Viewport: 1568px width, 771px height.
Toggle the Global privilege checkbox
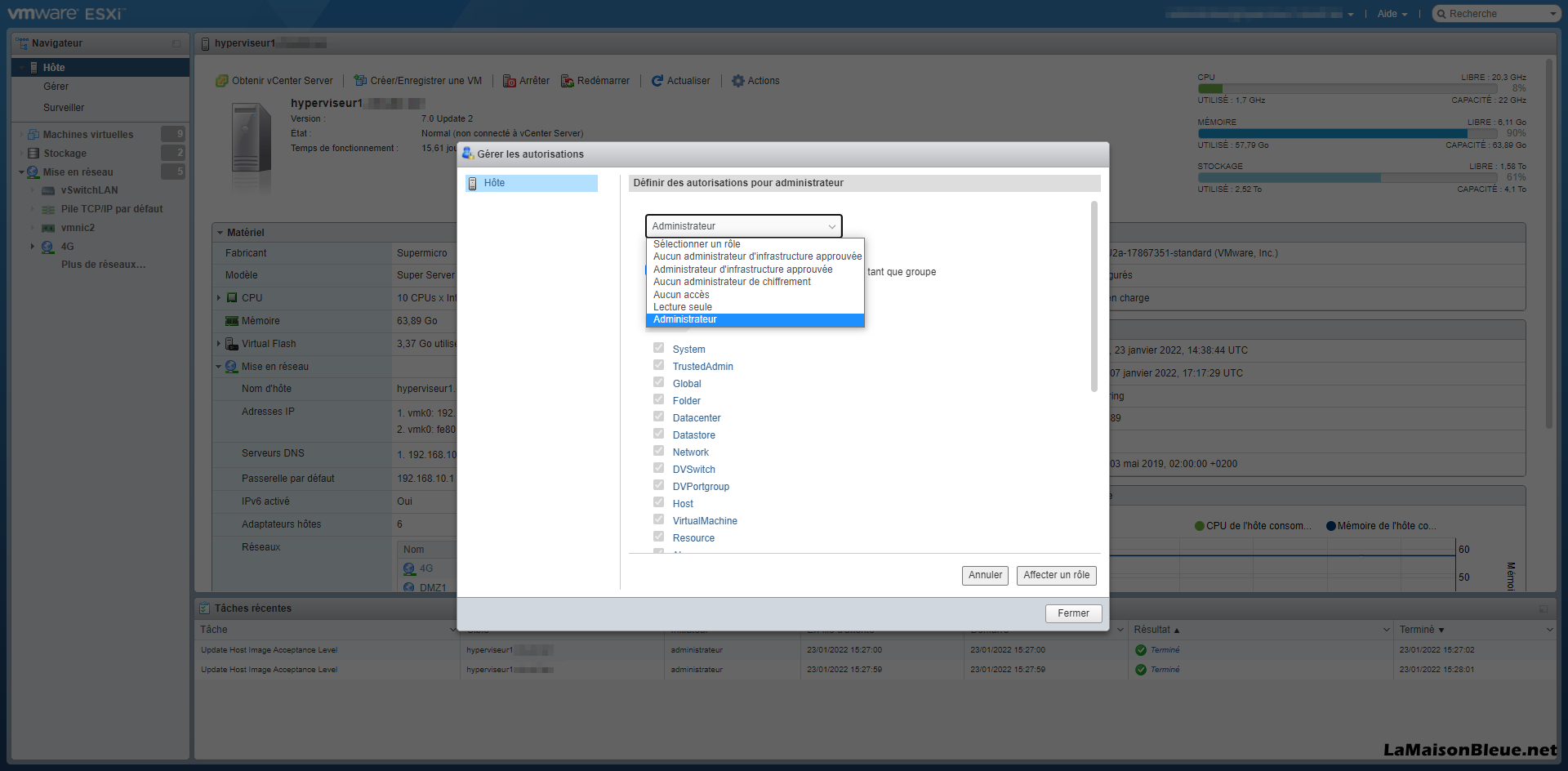tap(658, 382)
